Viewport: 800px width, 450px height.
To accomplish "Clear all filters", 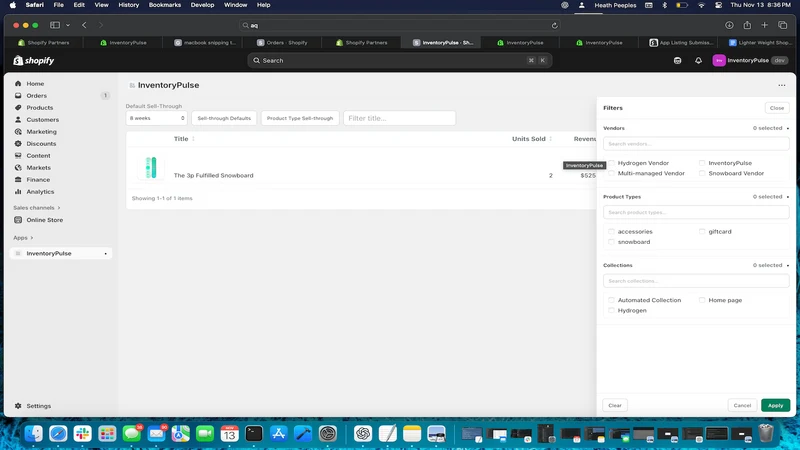I will [615, 405].
